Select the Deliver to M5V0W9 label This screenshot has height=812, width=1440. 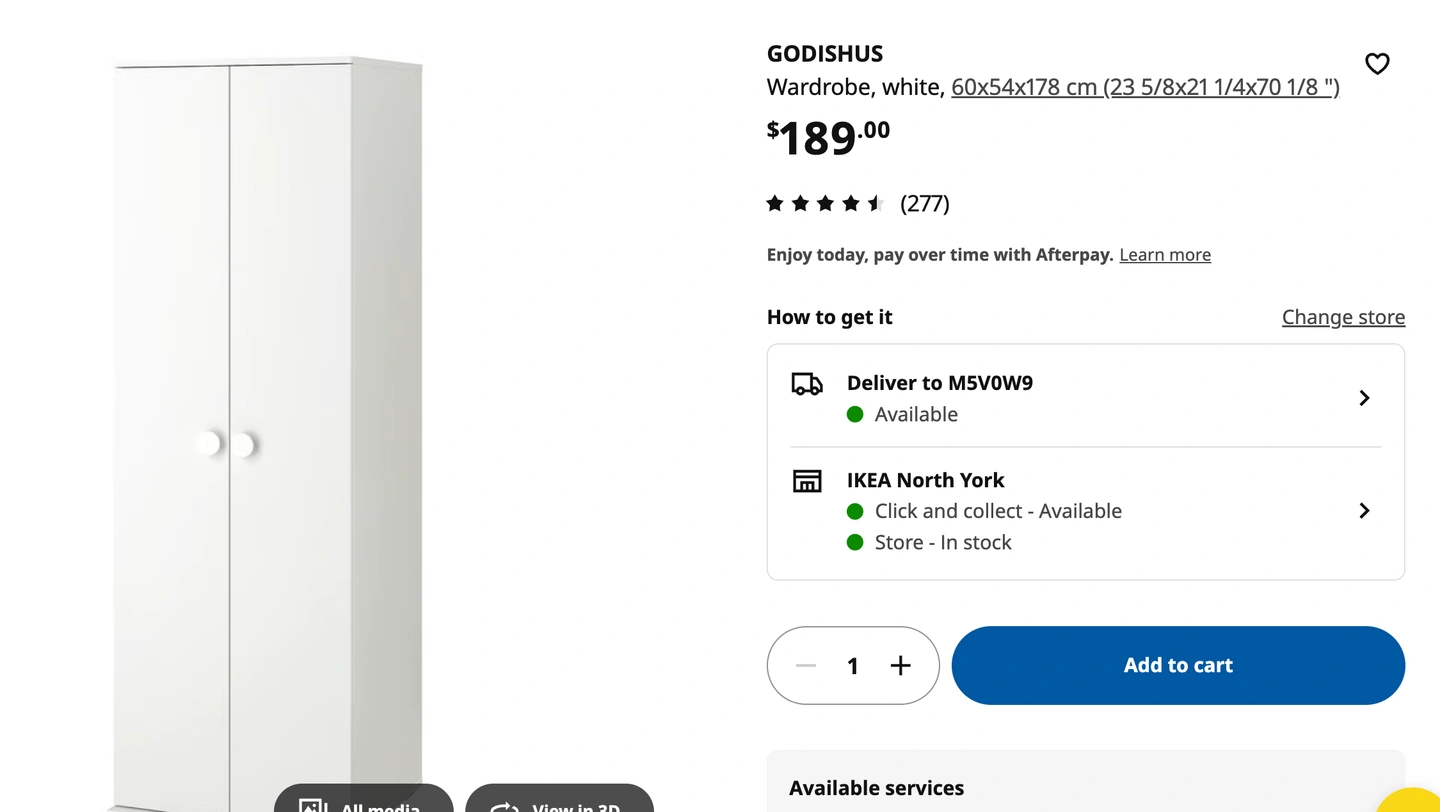pos(939,383)
